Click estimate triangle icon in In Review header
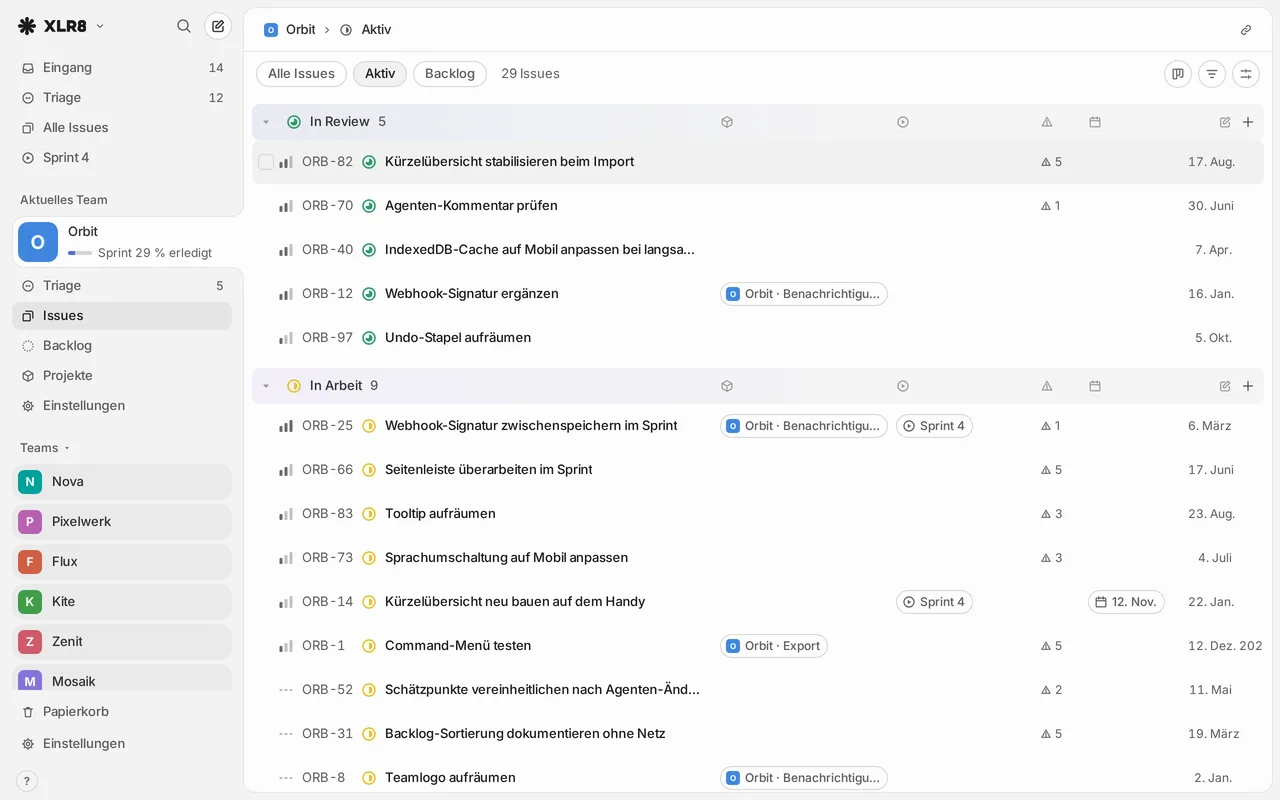The height and width of the screenshot is (800, 1280). point(1047,122)
